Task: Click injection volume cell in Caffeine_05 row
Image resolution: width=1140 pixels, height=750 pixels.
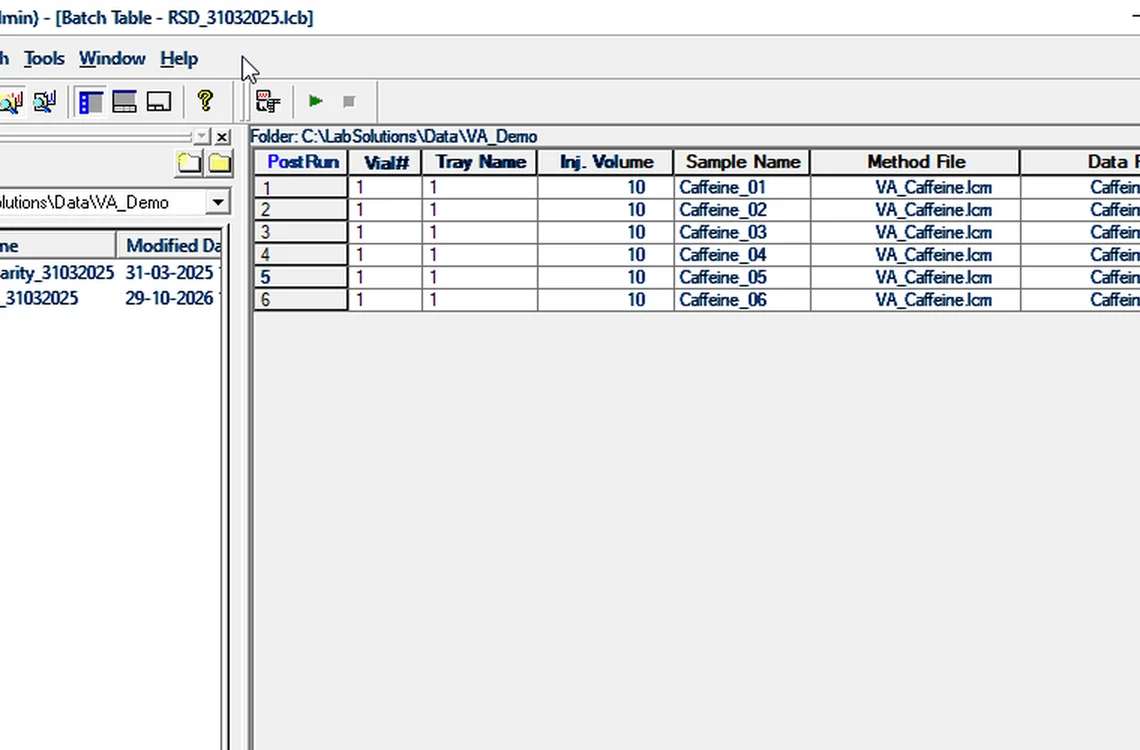Action: click(606, 278)
